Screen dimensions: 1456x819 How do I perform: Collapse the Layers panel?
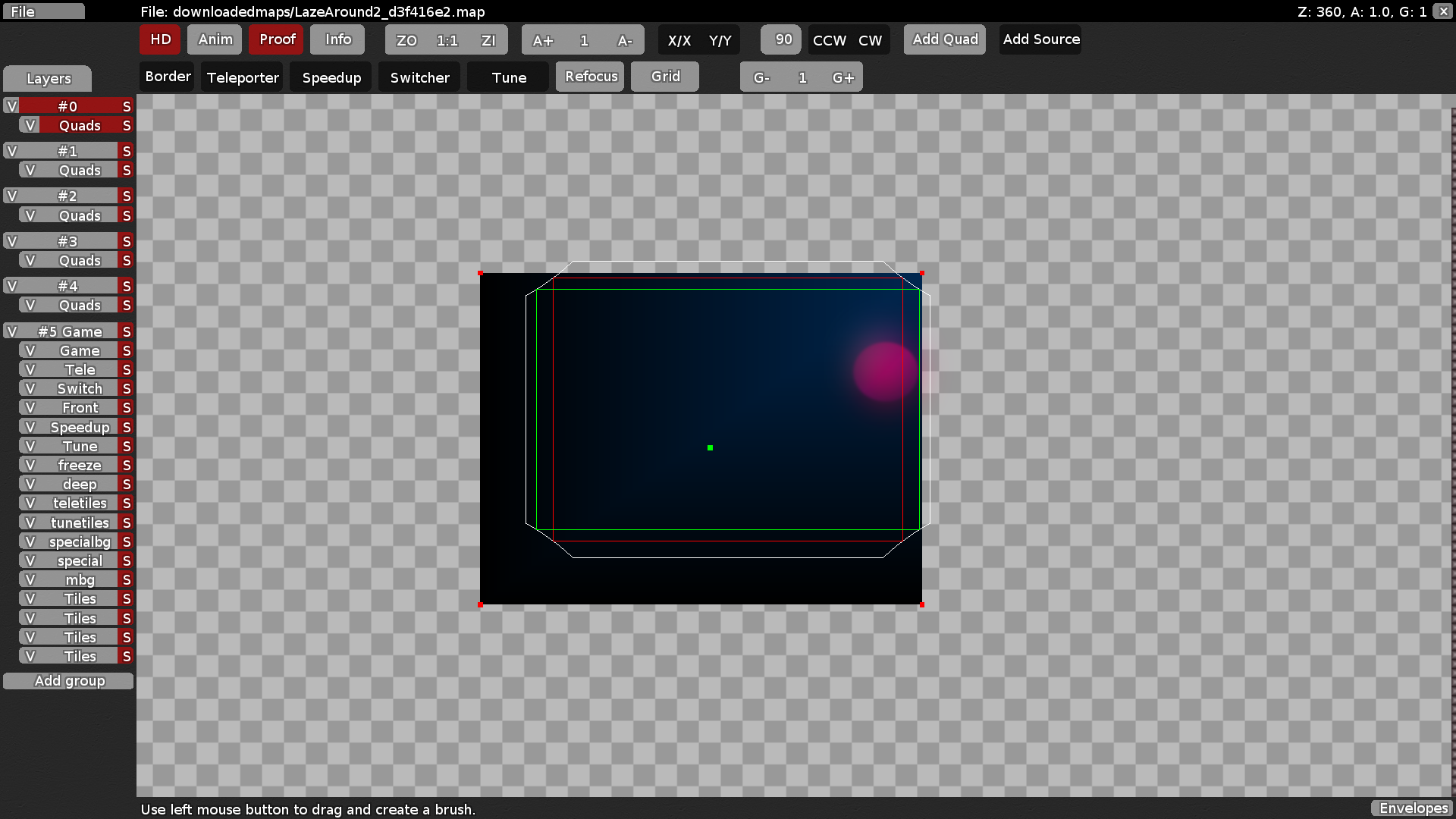click(47, 78)
